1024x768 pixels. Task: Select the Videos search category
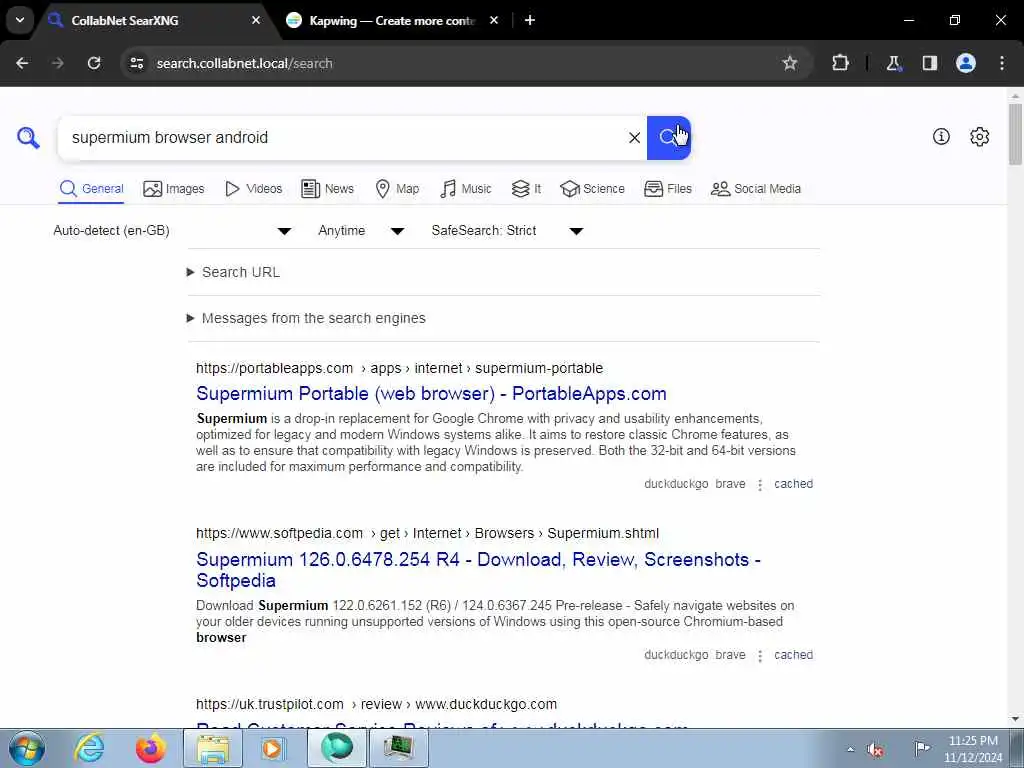pos(253,189)
